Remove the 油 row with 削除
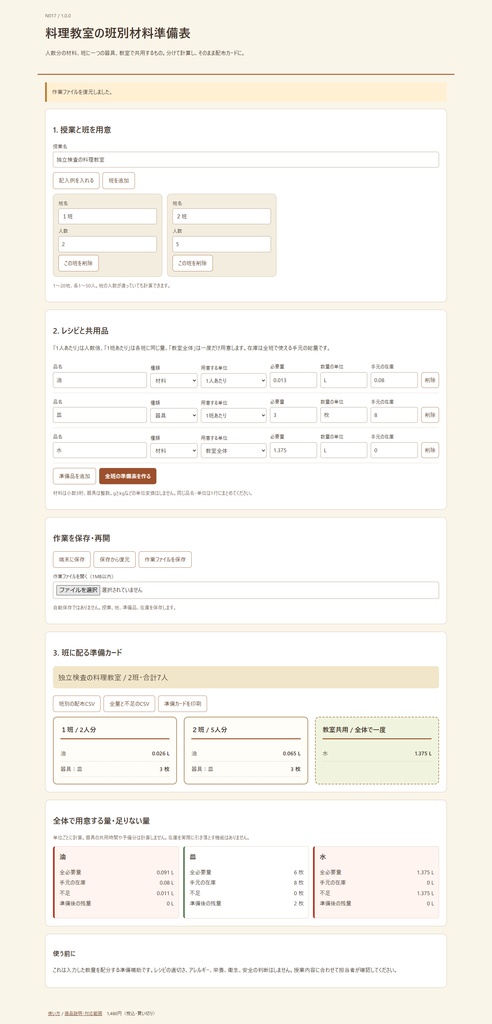 430,380
